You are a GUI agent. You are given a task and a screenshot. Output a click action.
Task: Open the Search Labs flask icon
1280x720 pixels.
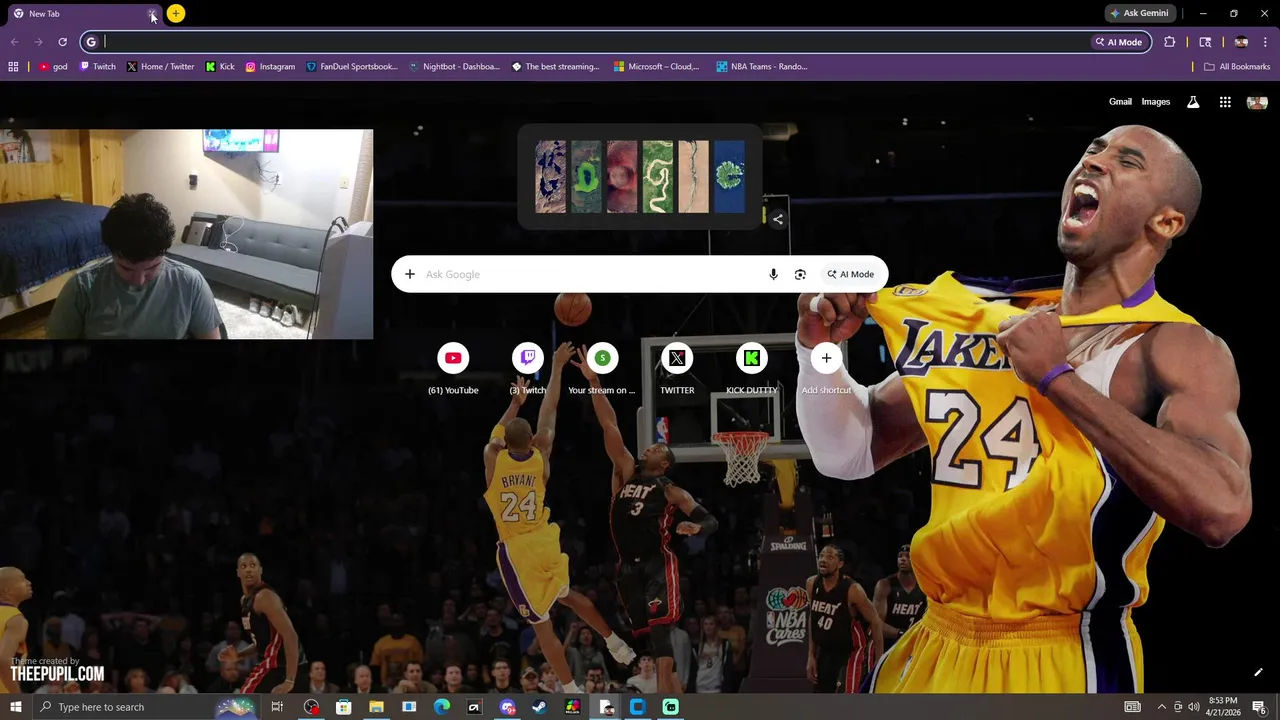point(1193,102)
